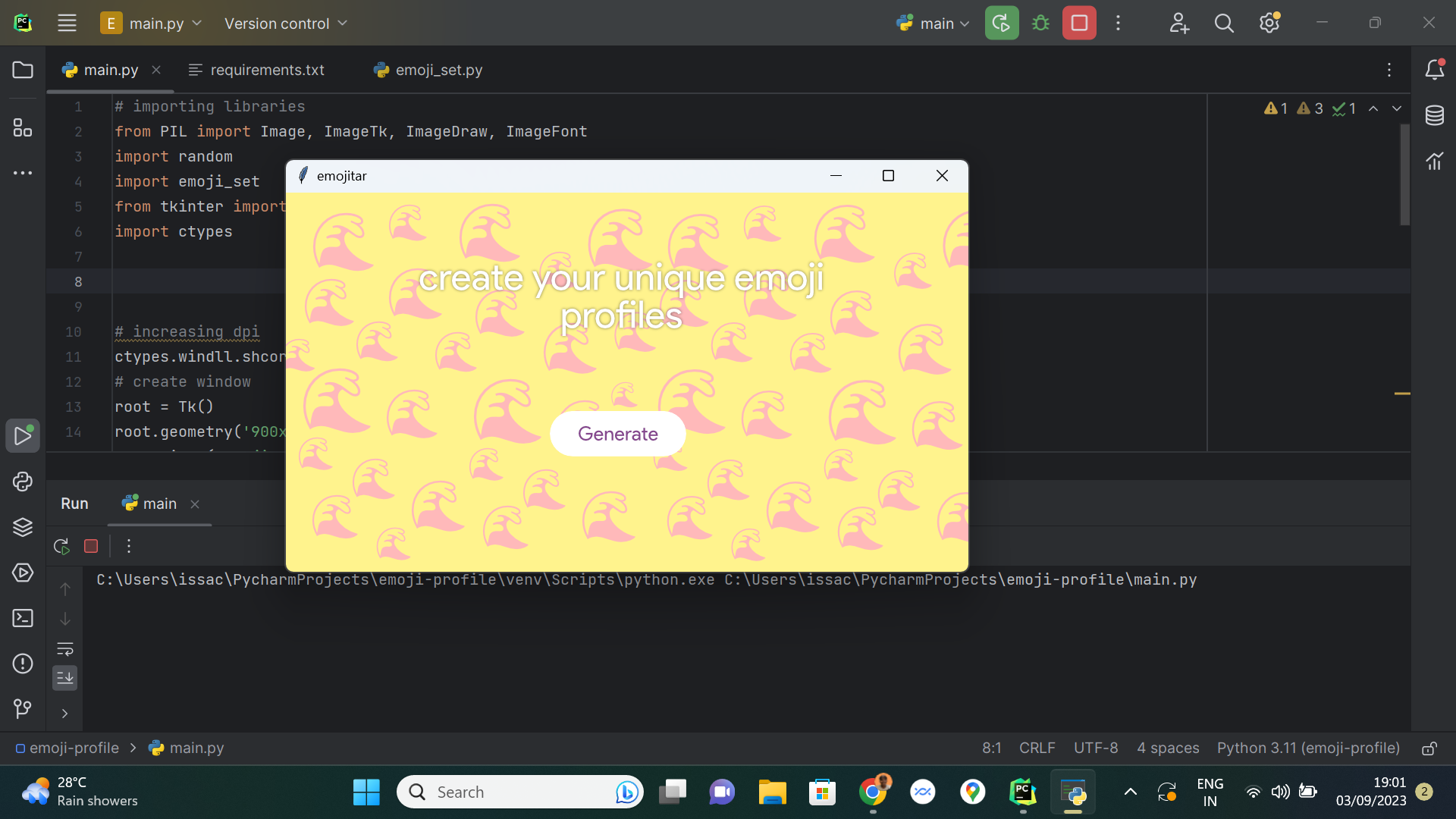Open the Version control dropdown
Screen dimensions: 1456x819
(x=285, y=24)
